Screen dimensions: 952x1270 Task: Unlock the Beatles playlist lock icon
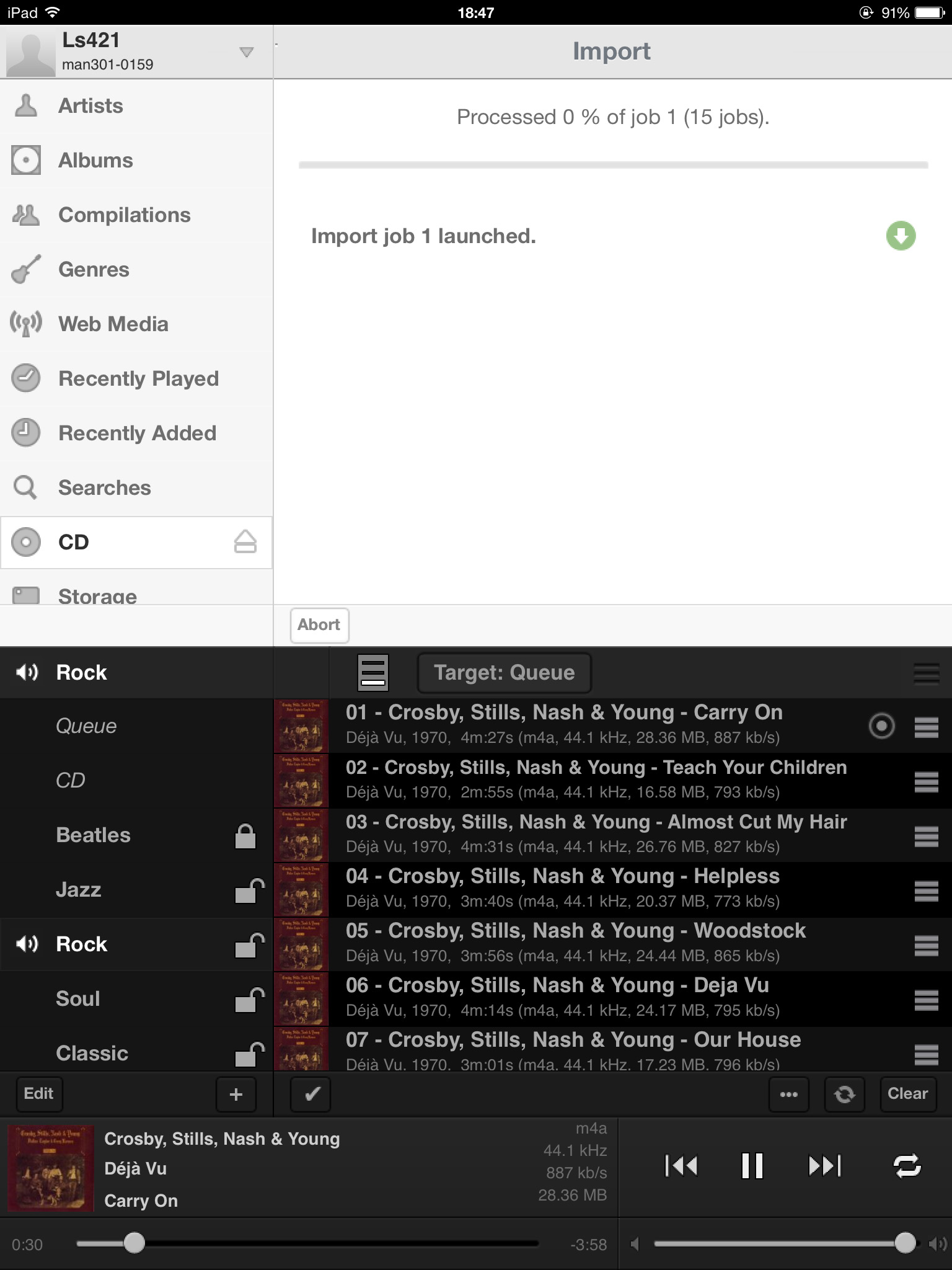pos(245,836)
